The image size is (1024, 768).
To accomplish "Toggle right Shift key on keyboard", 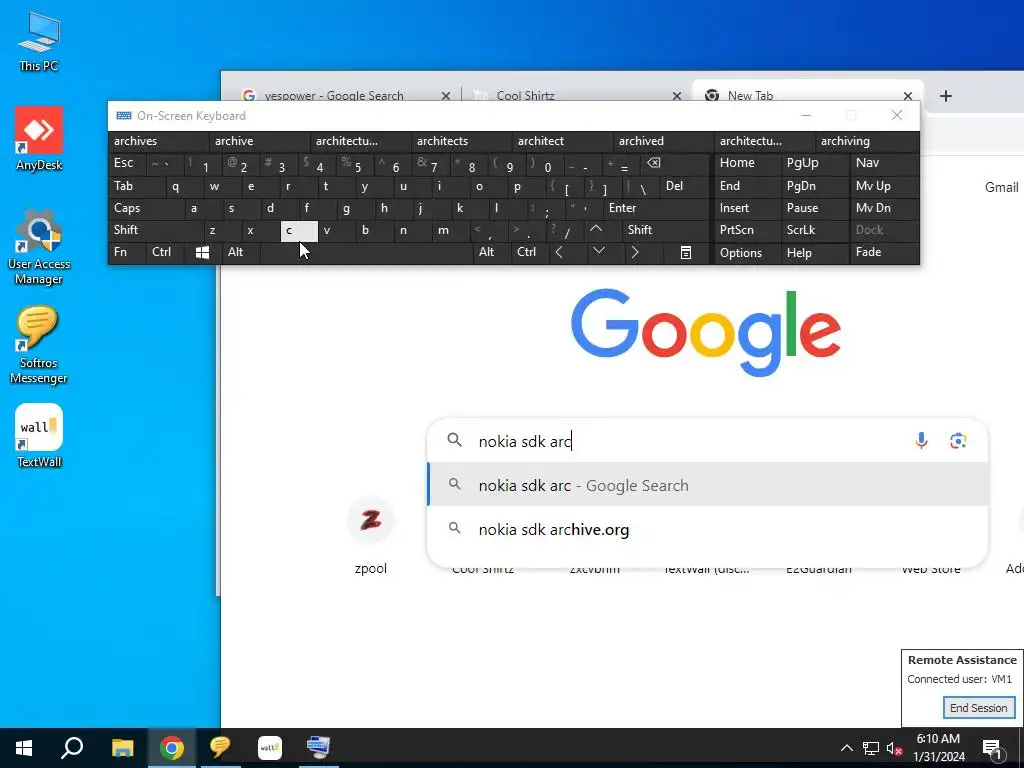I will 665,230.
